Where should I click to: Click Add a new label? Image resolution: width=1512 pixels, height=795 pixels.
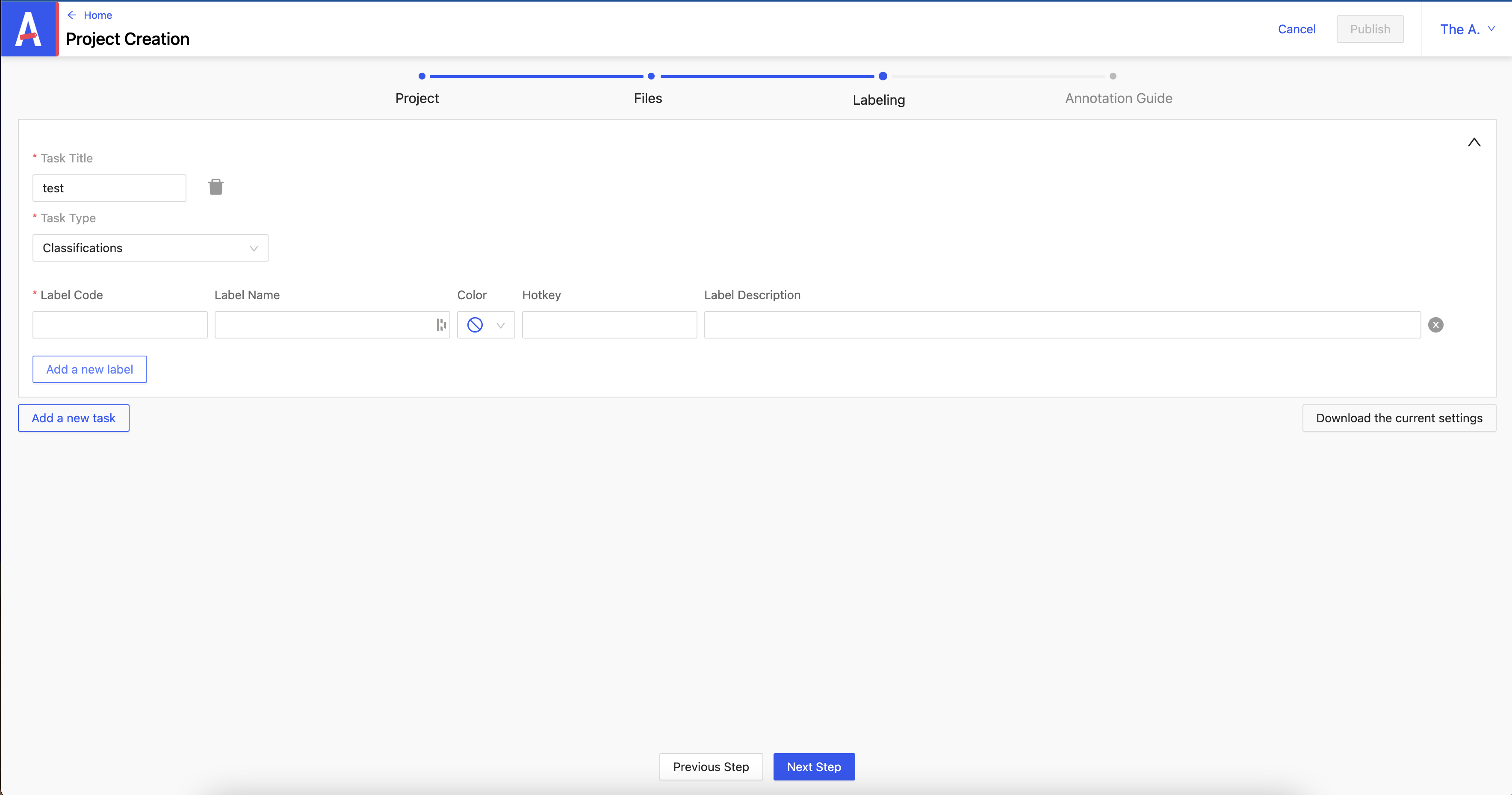coord(90,370)
